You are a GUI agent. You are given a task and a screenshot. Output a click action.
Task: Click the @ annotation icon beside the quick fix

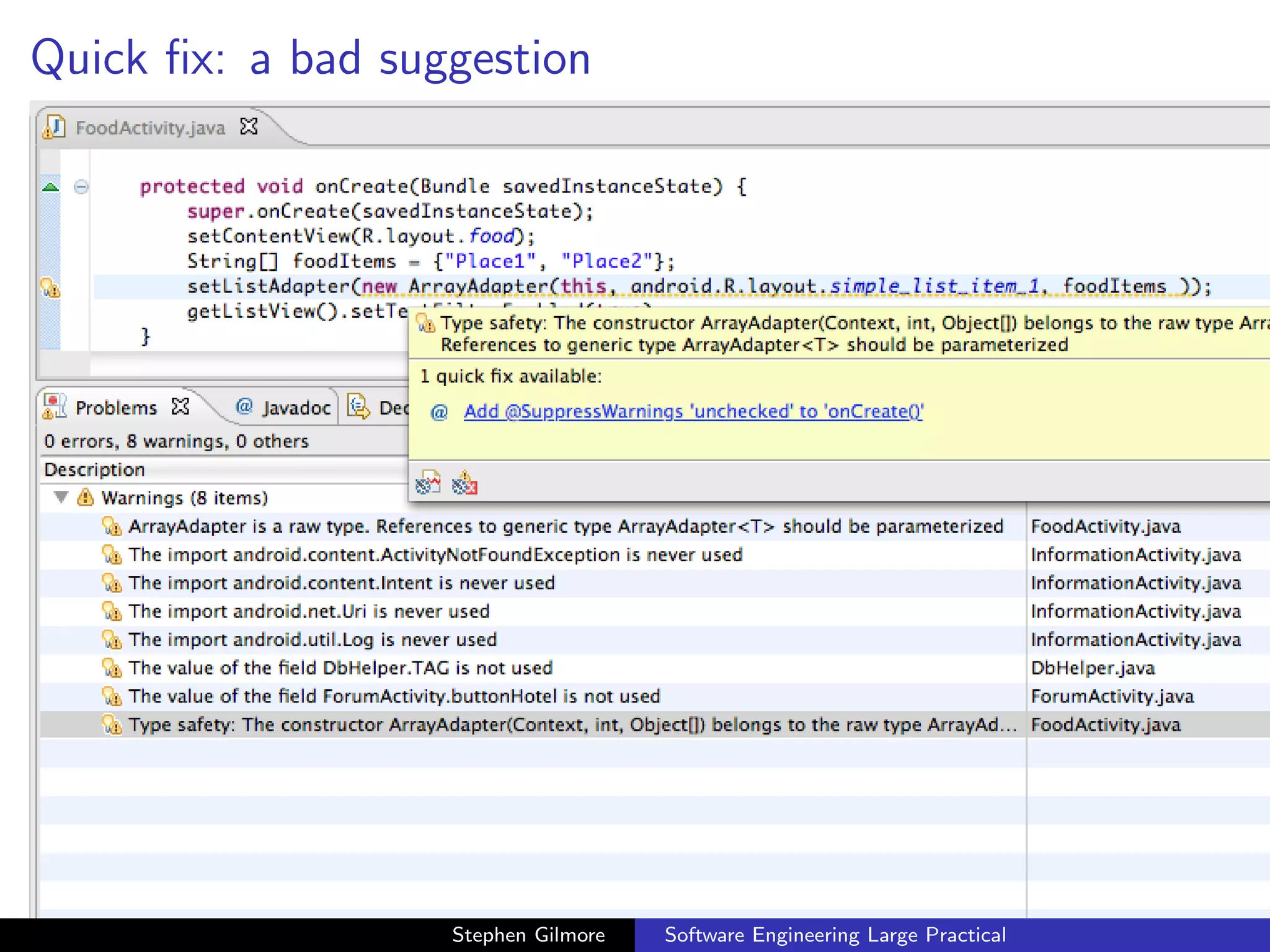click(439, 412)
